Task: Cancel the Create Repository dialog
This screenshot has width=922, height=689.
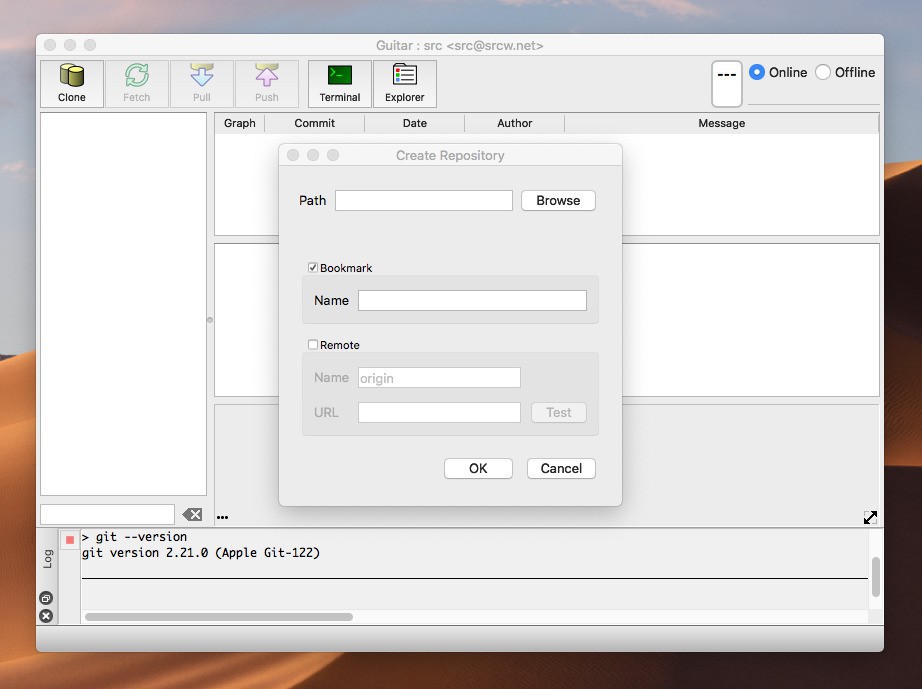Action: (x=561, y=468)
